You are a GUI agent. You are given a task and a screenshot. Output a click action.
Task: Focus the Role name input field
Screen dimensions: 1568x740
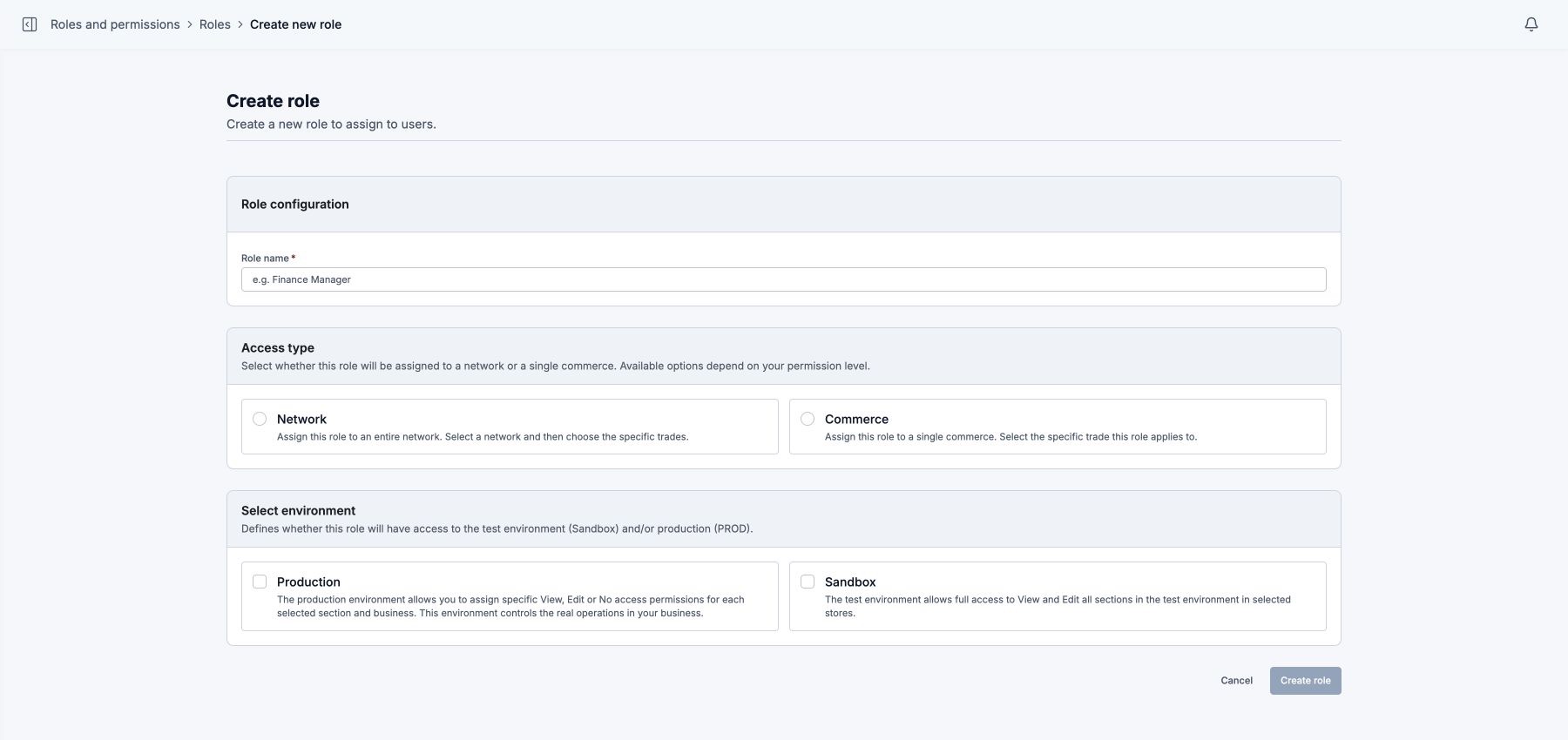[784, 279]
